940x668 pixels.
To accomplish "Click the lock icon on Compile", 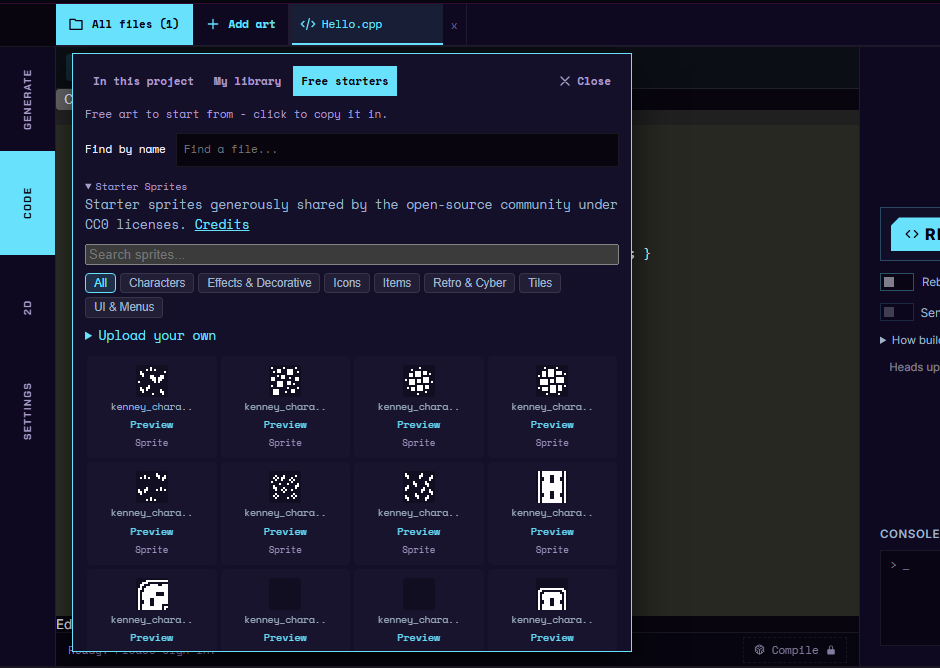I will (x=831, y=650).
